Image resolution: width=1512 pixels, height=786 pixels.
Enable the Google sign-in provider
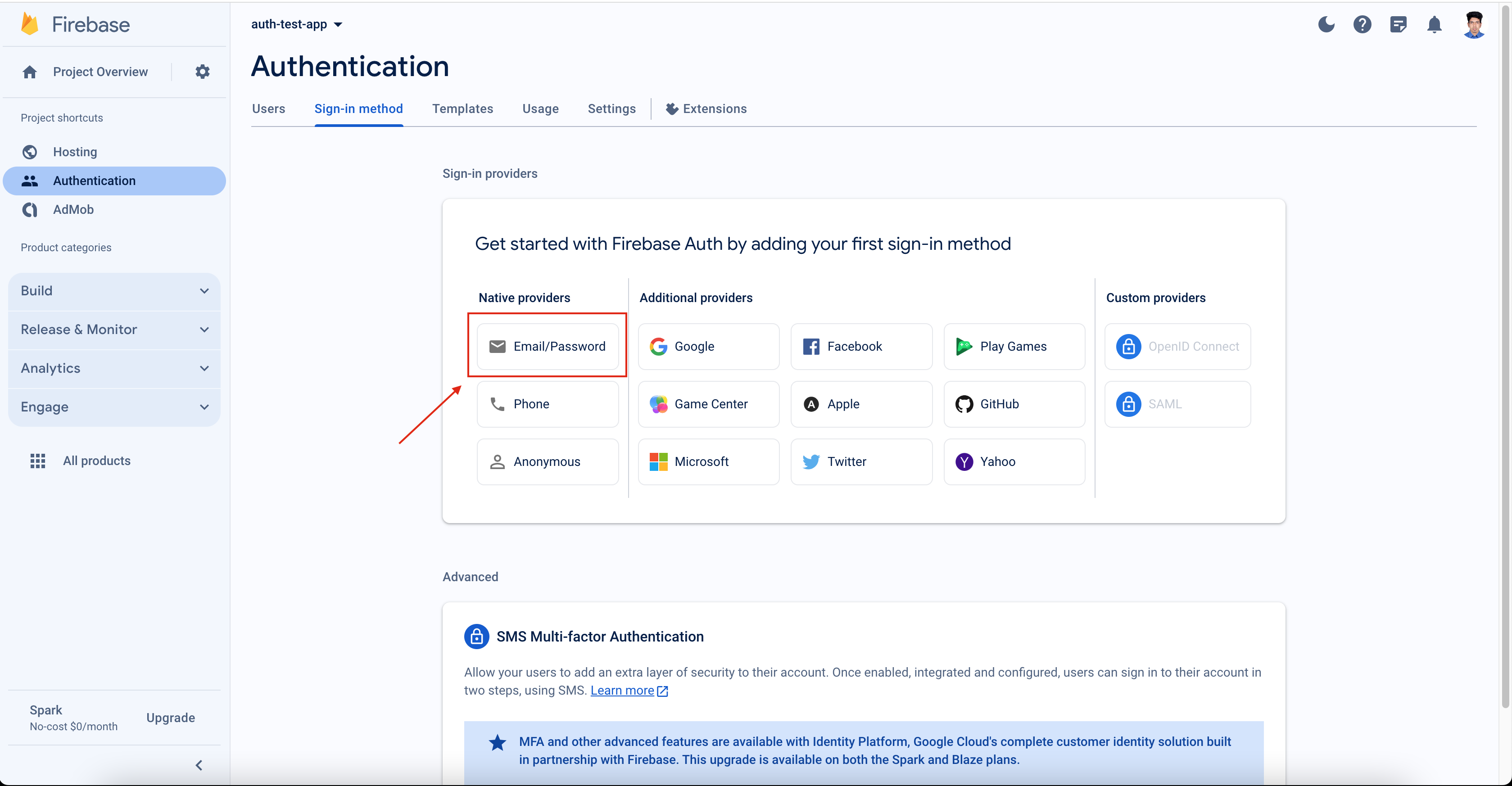pyautogui.click(x=708, y=346)
